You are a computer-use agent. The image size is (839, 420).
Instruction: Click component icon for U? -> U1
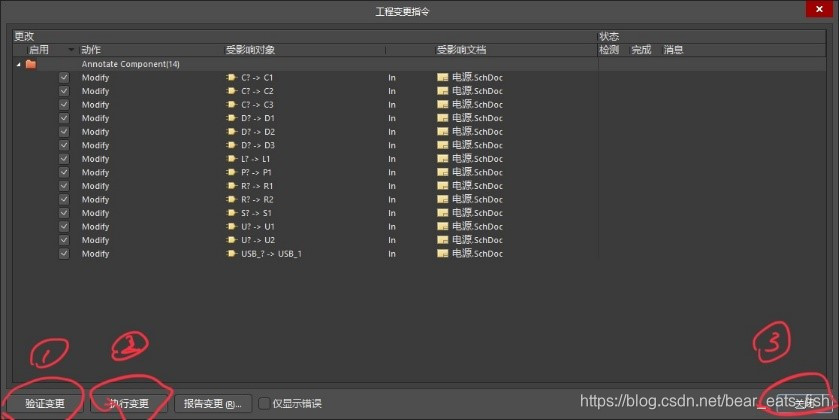(x=231, y=227)
